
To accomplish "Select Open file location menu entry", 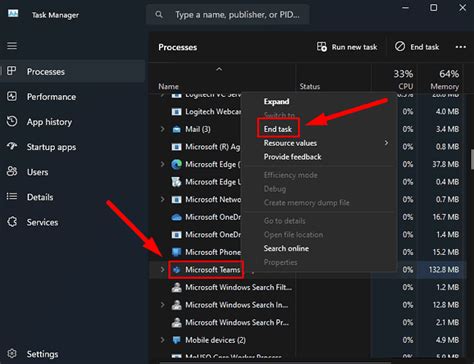I will [293, 235].
